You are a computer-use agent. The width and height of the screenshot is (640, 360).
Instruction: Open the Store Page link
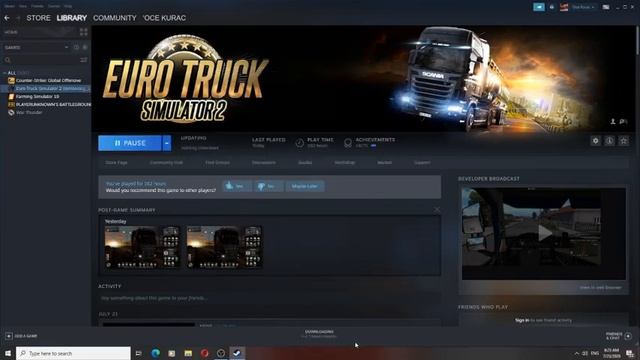point(116,162)
